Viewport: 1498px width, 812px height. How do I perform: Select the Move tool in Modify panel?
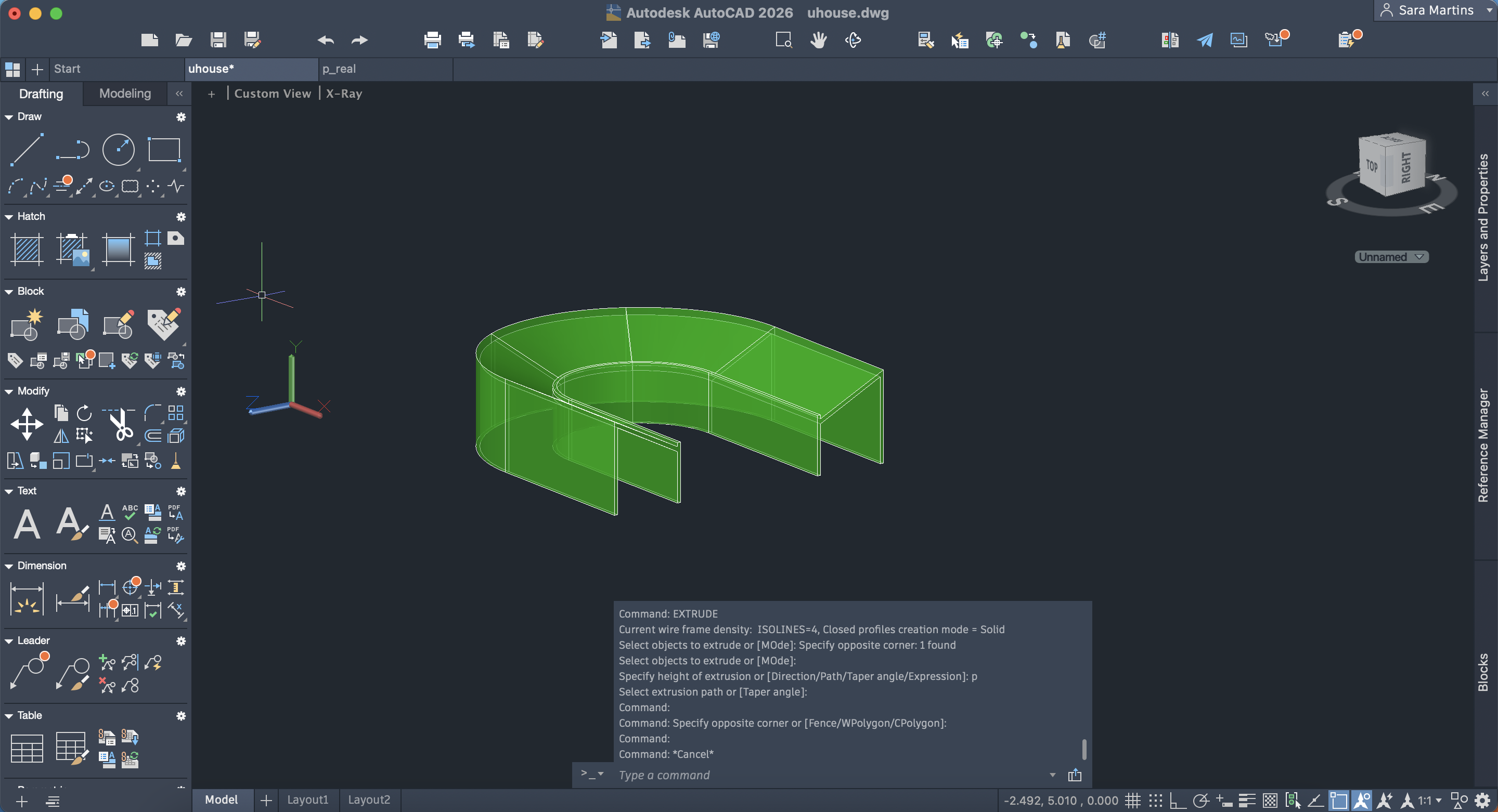[x=27, y=424]
